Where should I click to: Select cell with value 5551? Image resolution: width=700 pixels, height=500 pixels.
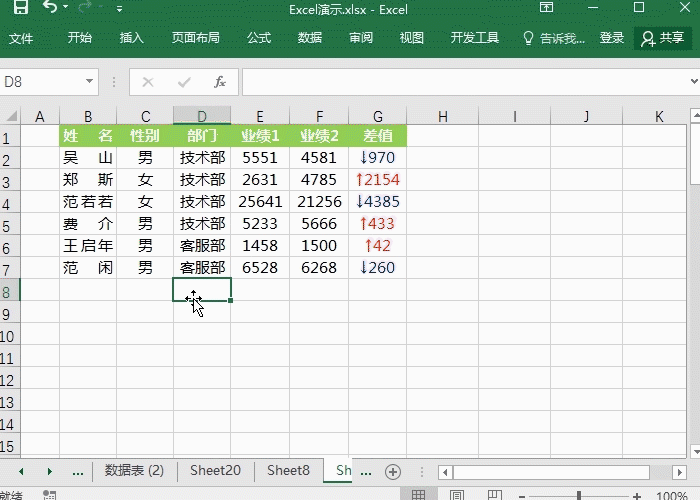coord(260,158)
